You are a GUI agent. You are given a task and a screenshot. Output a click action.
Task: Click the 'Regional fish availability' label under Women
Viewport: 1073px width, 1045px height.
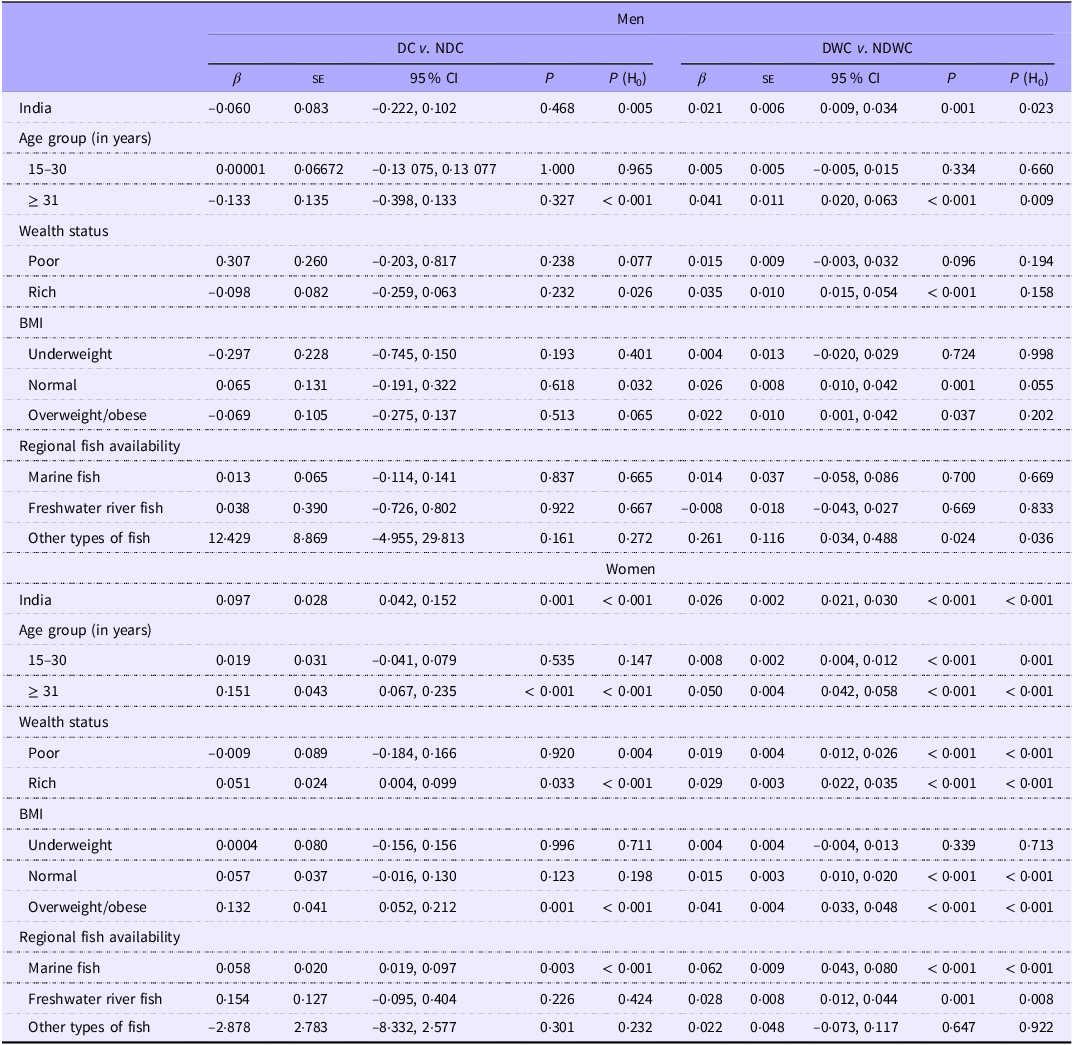point(99,937)
